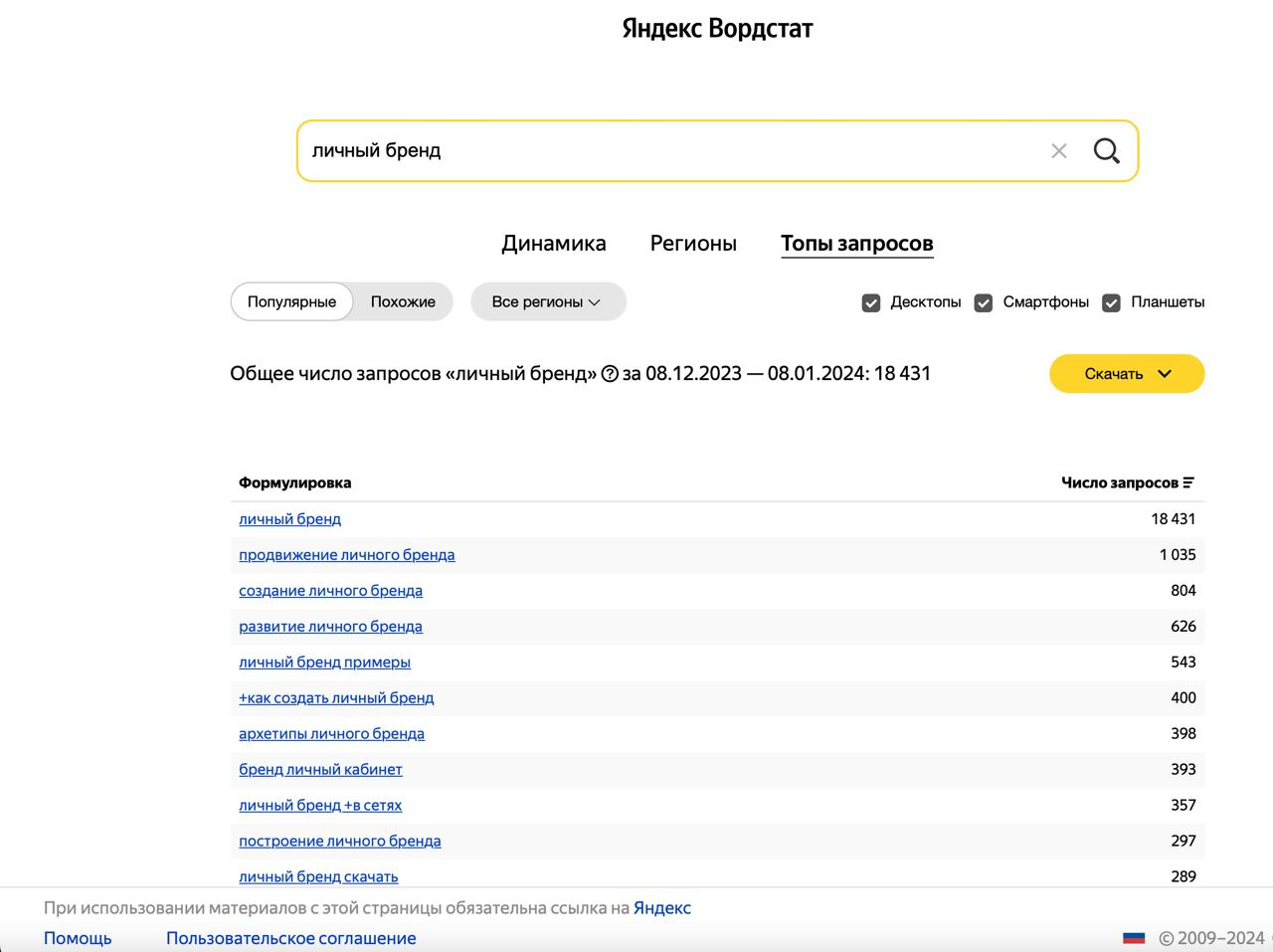Click the question mark help icon
Viewport: 1273px width, 952px height.
point(610,374)
